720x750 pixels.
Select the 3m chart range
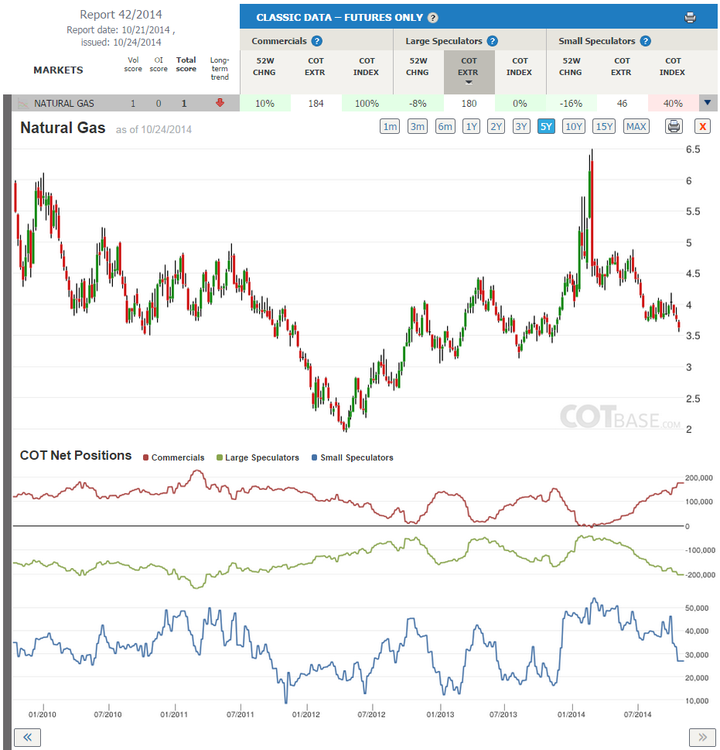pos(418,126)
